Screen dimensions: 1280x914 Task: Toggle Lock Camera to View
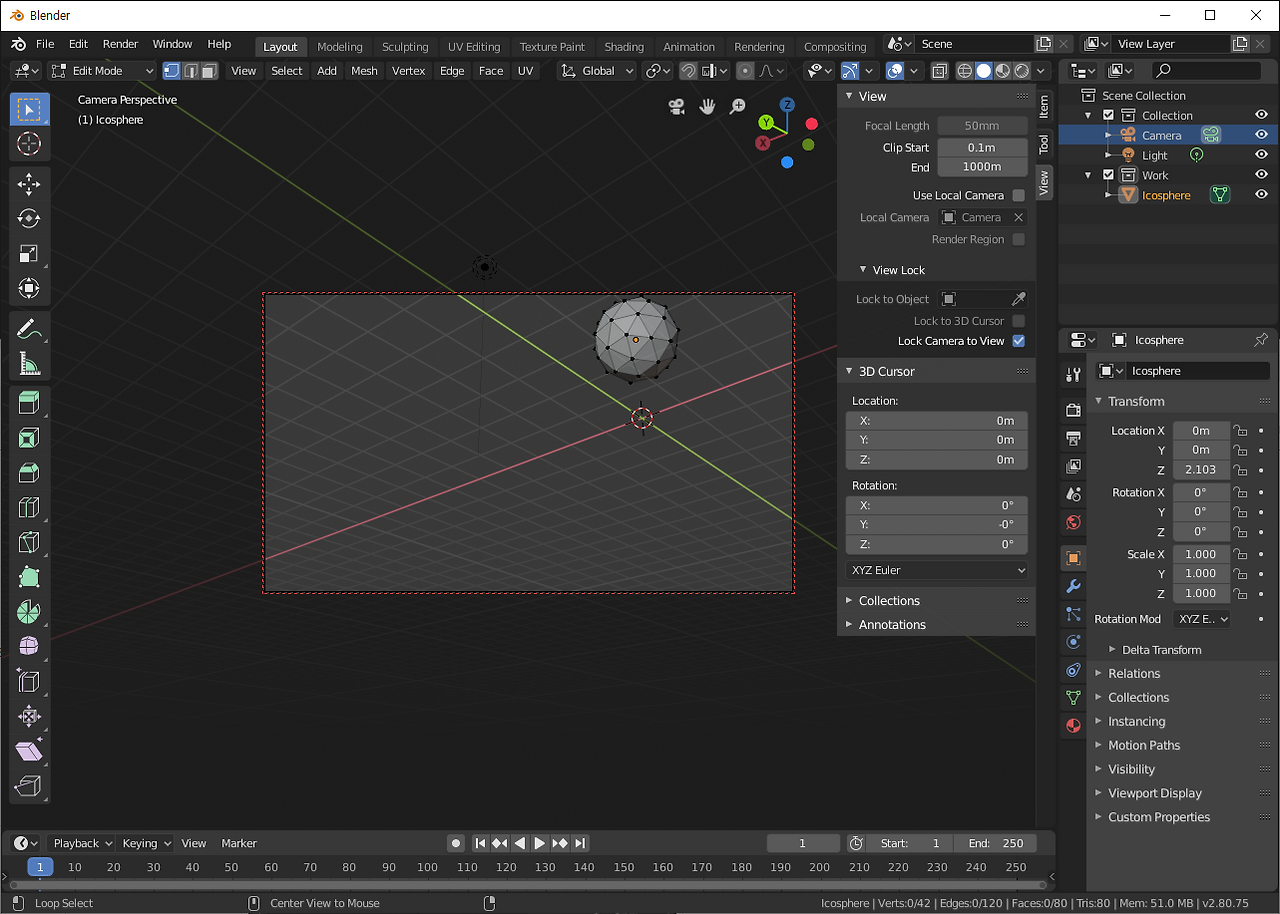pyautogui.click(x=1019, y=341)
